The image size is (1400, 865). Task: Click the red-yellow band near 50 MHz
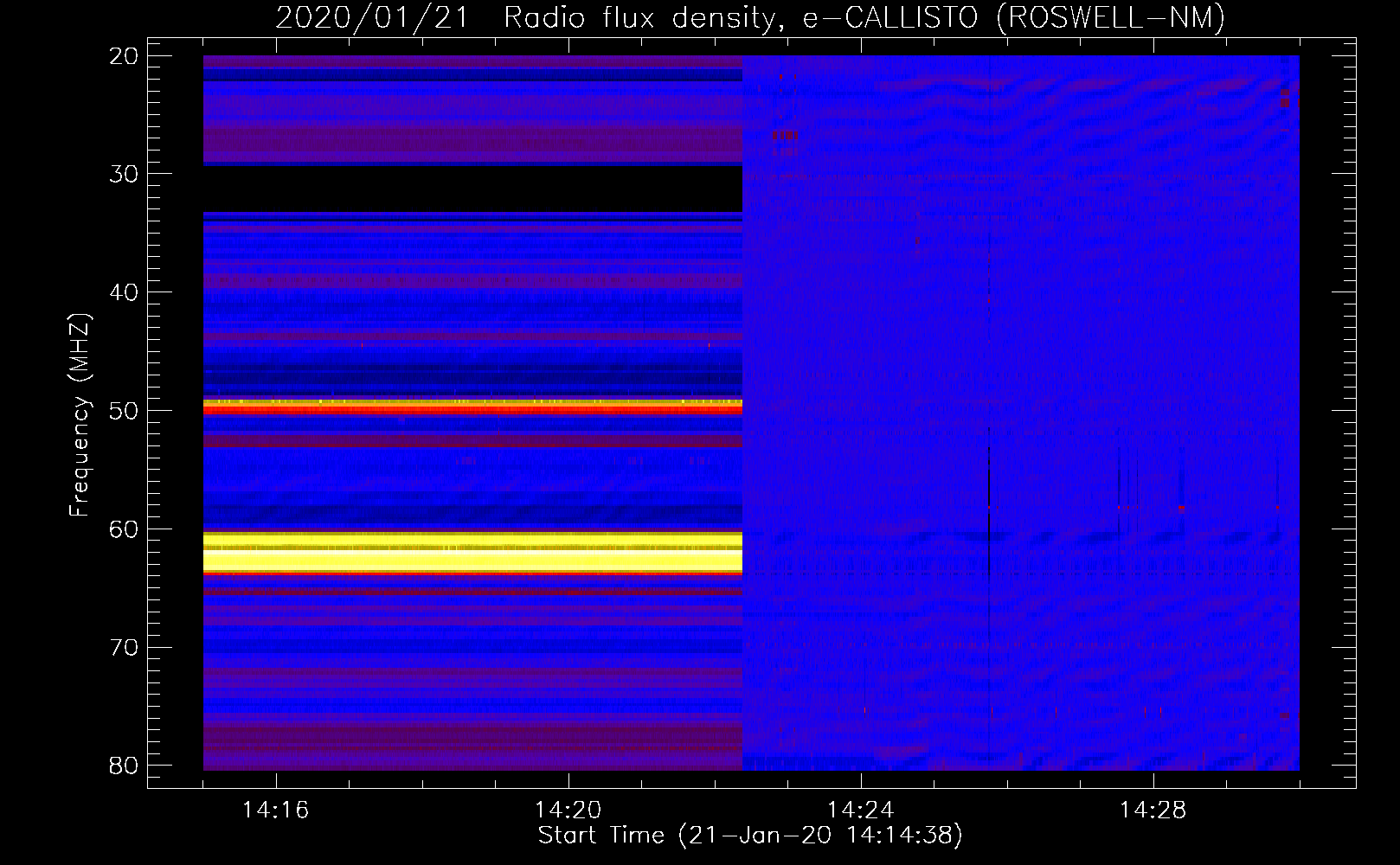pos(472,407)
